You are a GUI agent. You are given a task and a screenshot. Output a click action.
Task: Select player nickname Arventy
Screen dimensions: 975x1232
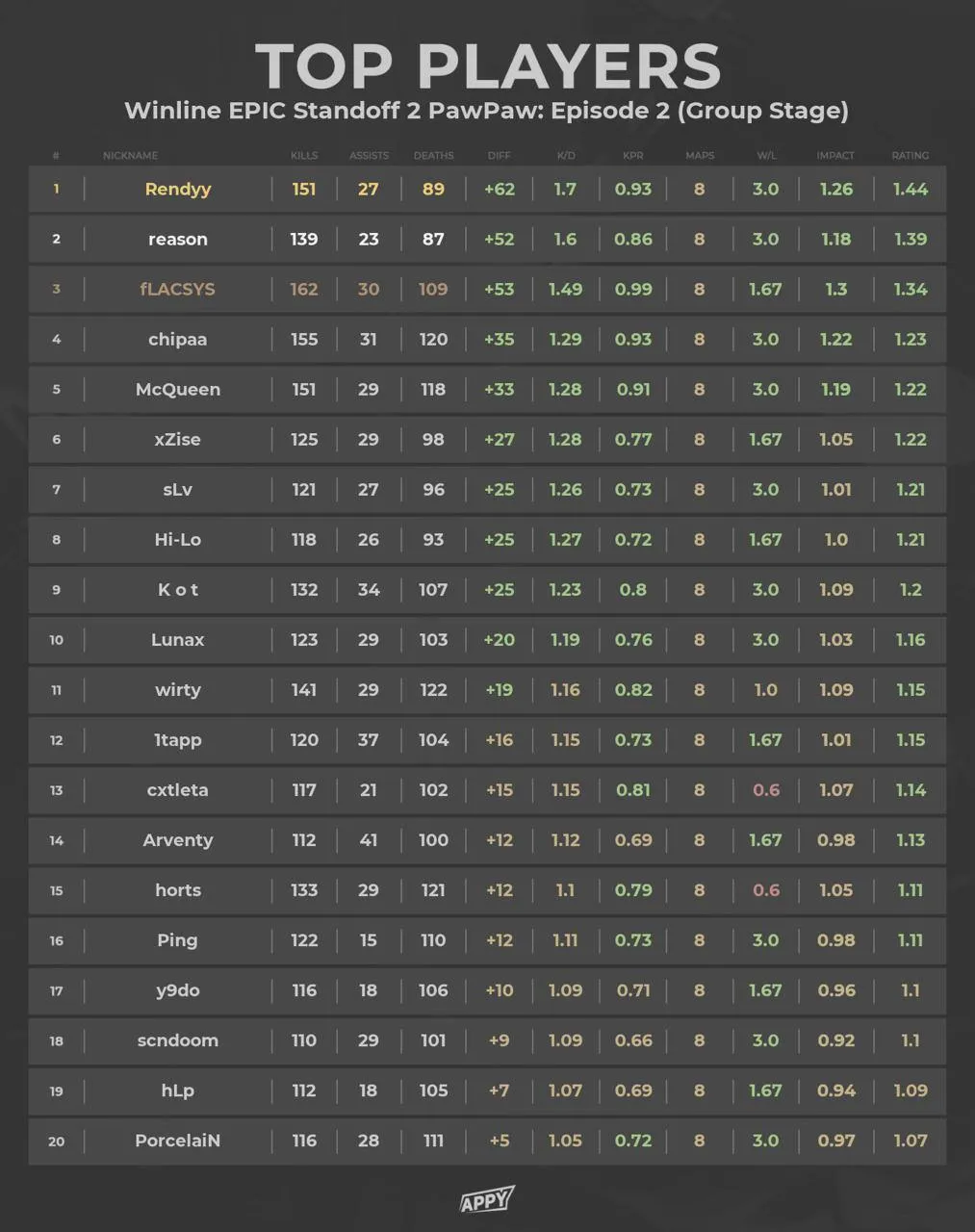point(178,840)
